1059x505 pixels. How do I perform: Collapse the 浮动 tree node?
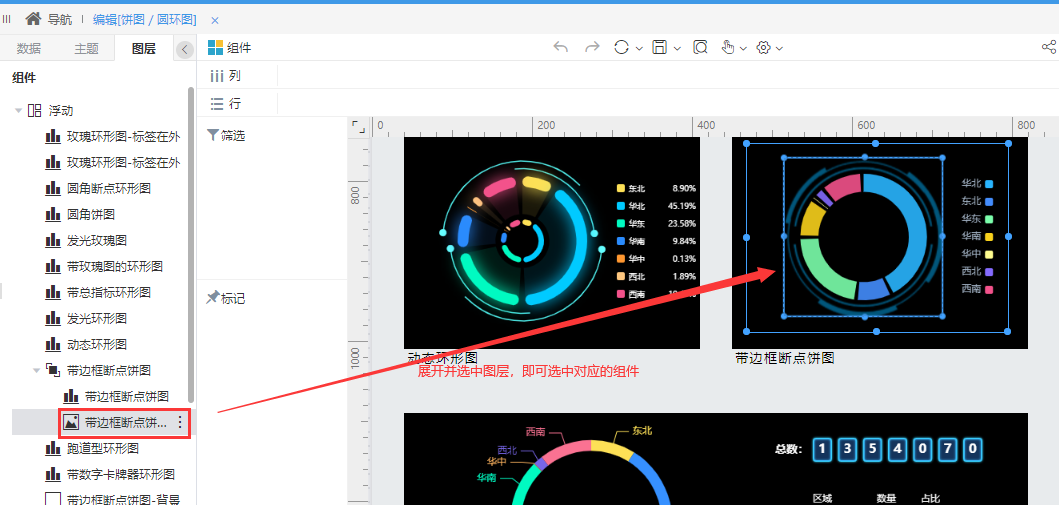coord(19,111)
